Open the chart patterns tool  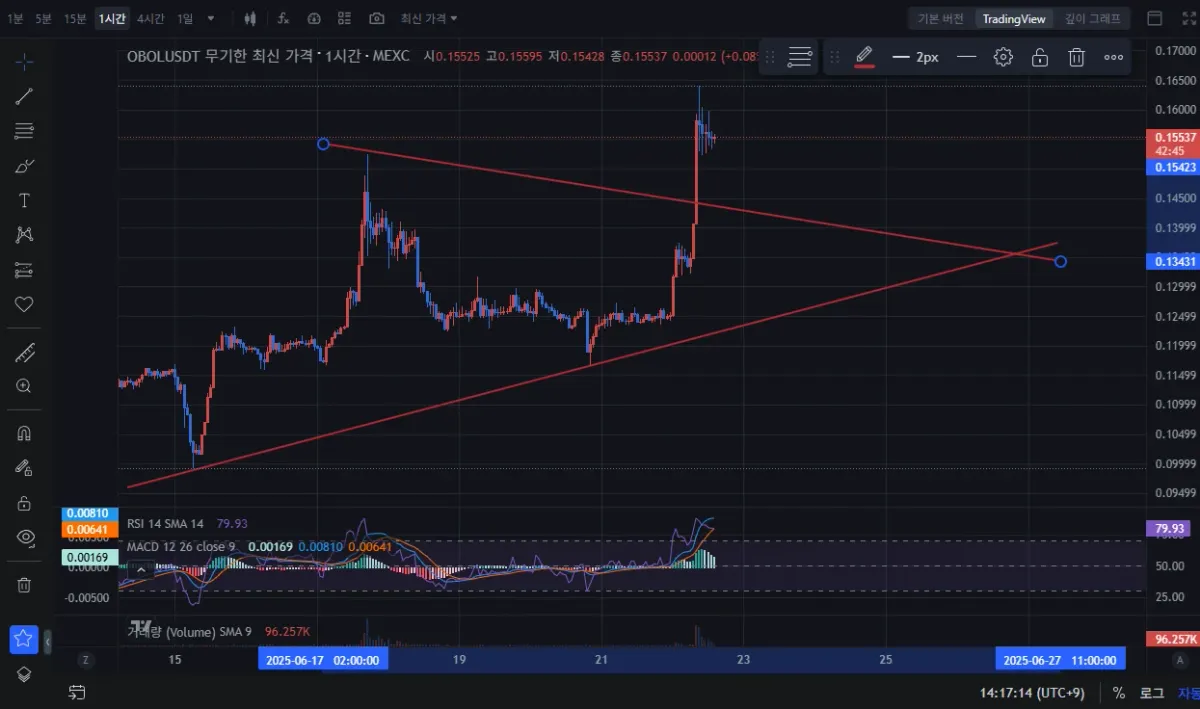pyautogui.click(x=24, y=235)
